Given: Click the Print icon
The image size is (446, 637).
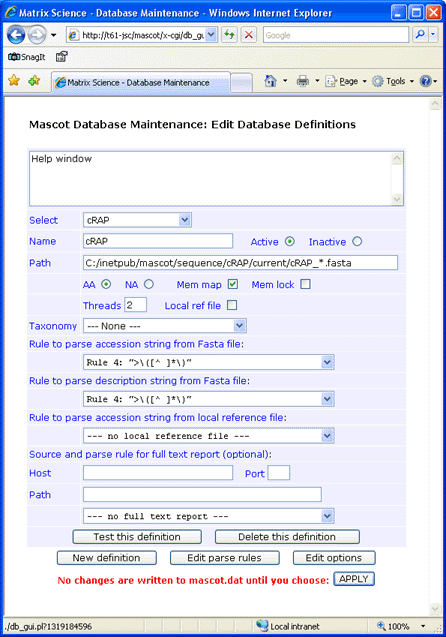Looking at the screenshot, I should coord(303,81).
